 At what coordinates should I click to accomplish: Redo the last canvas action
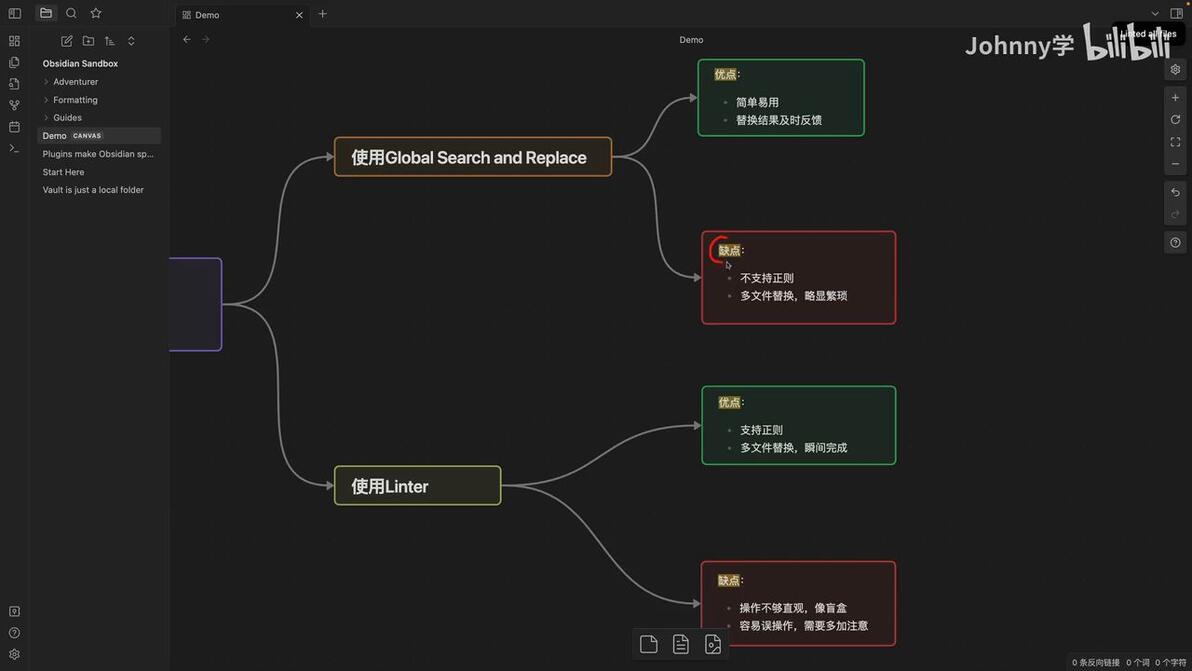[x=1175, y=214]
